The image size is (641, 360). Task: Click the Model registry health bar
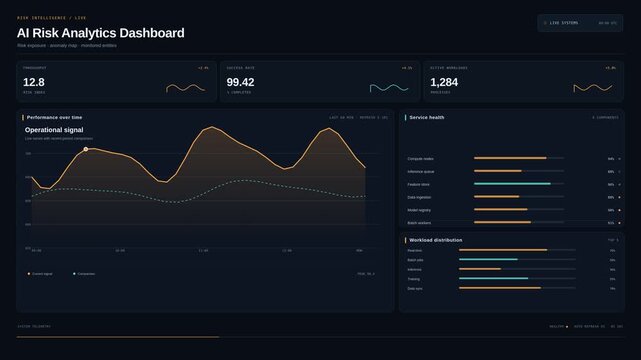(x=519, y=210)
